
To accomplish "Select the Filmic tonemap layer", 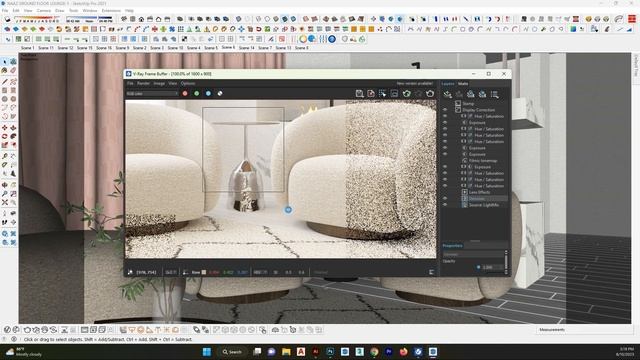I will coord(483,161).
